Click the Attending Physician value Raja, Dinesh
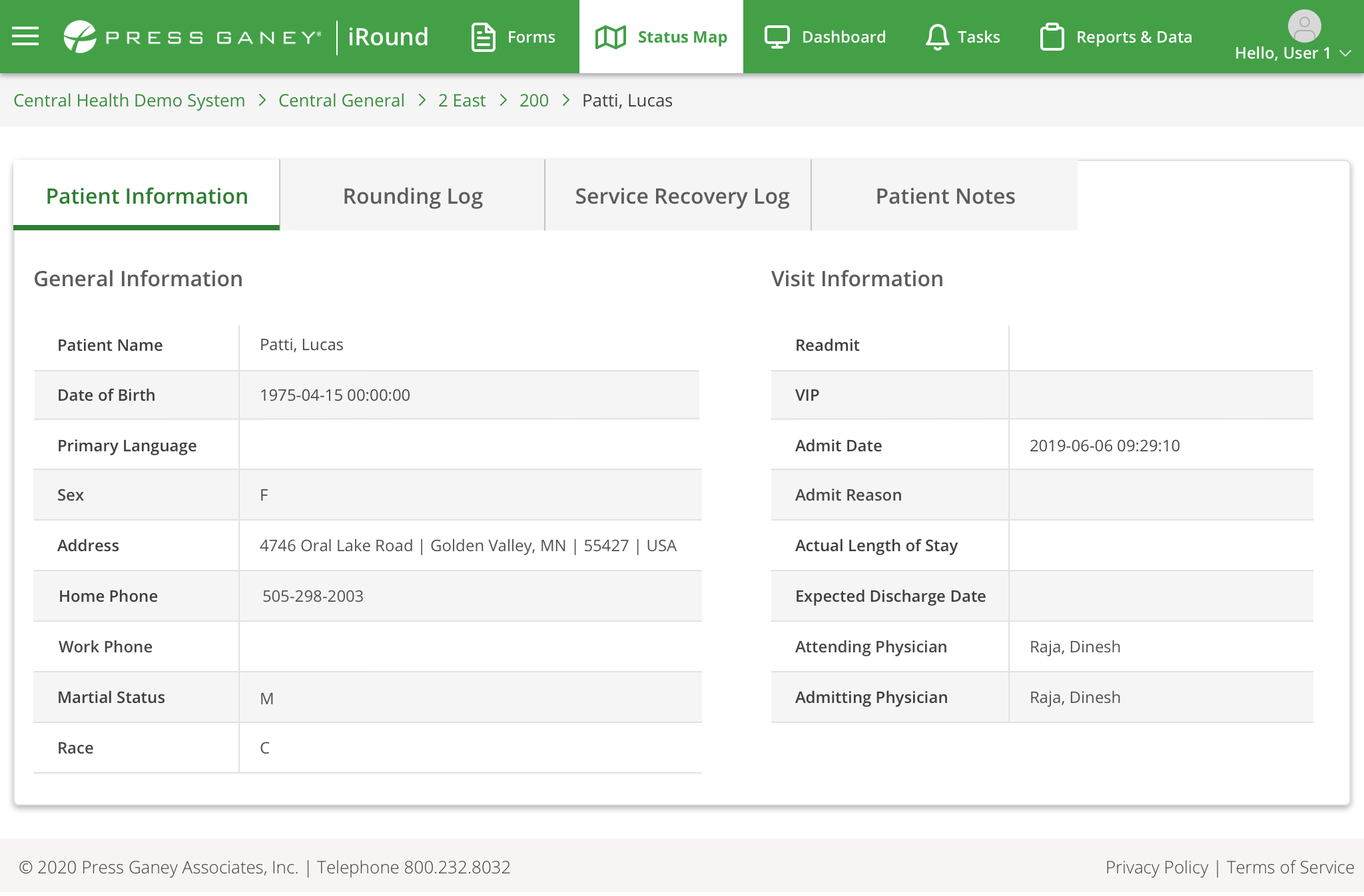This screenshot has height=896, width=1364. (x=1075, y=647)
